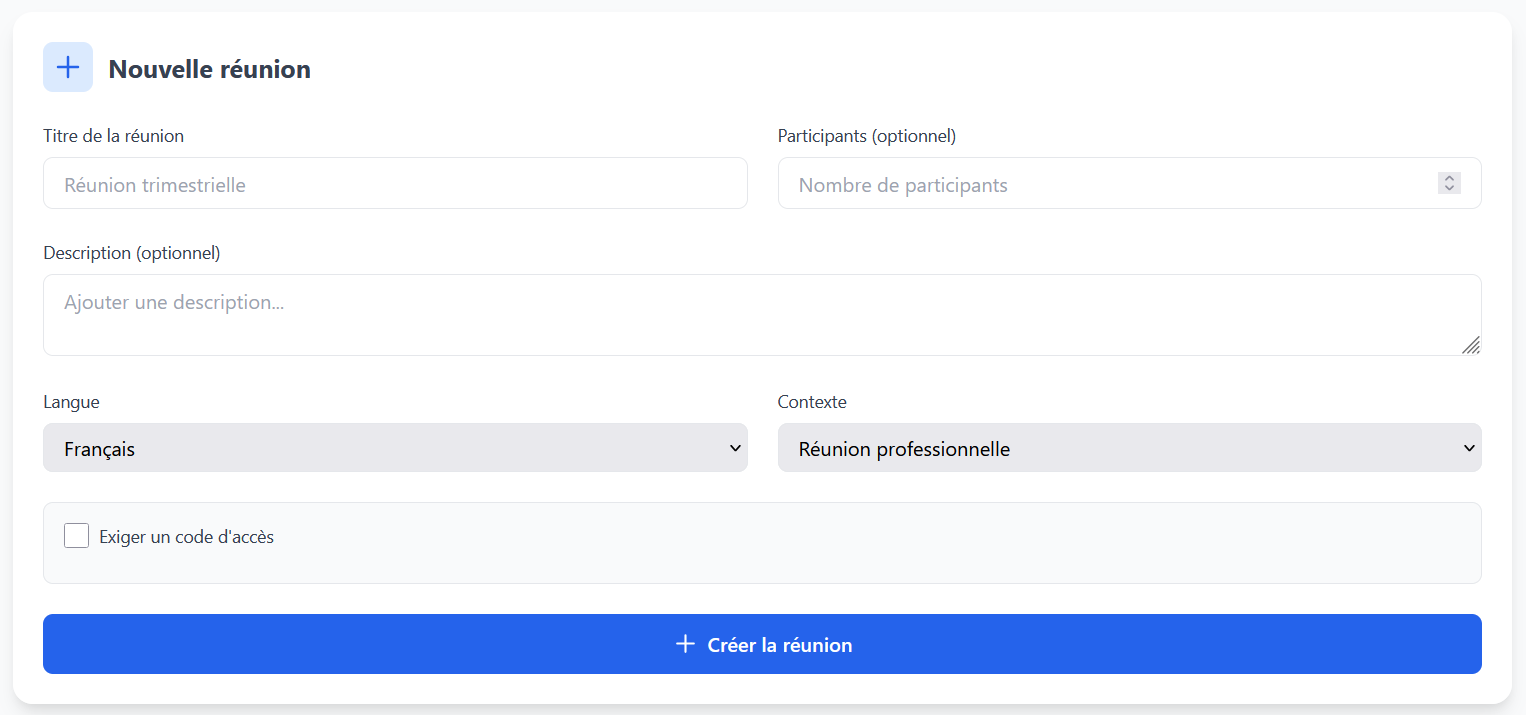Click the resize grip on the description textarea

[1472, 347]
